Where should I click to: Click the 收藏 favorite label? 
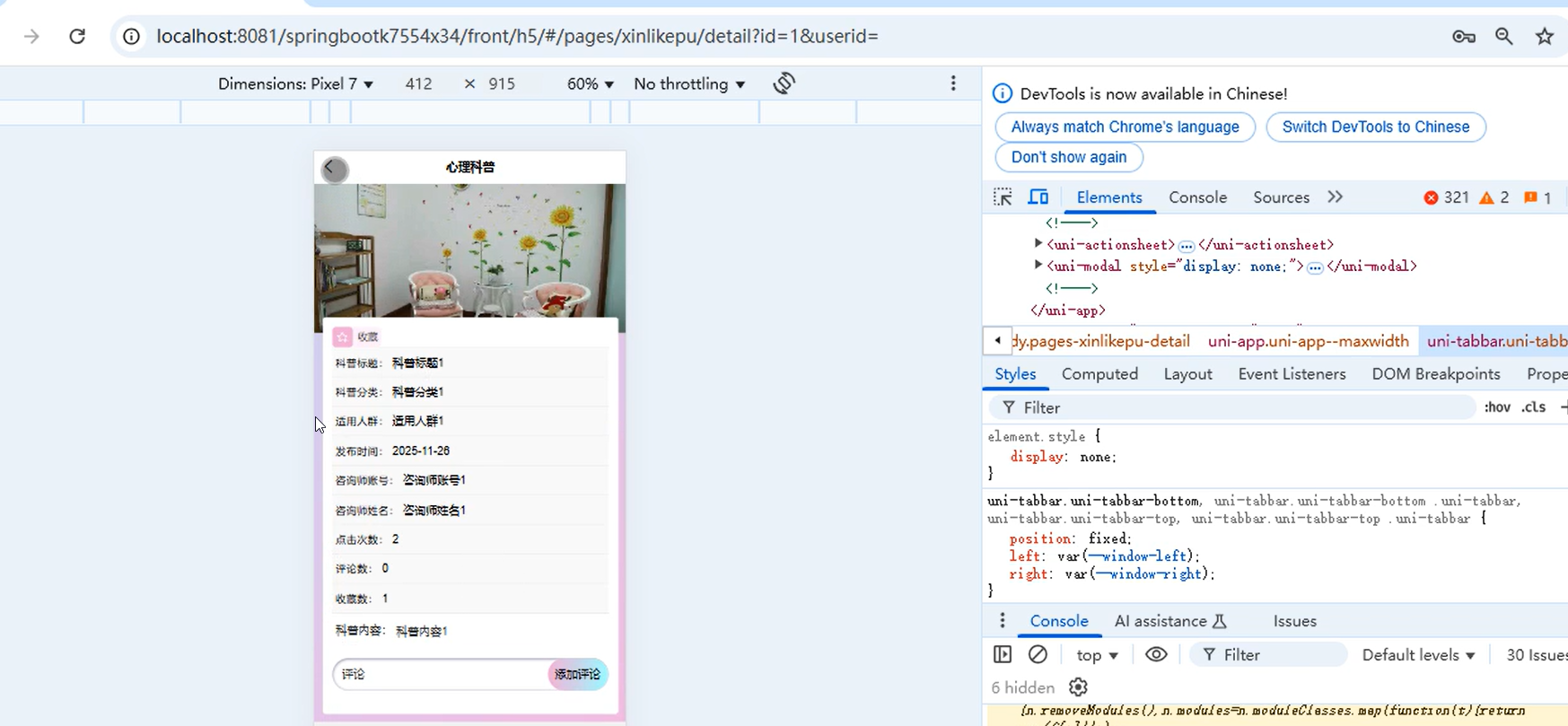click(368, 337)
